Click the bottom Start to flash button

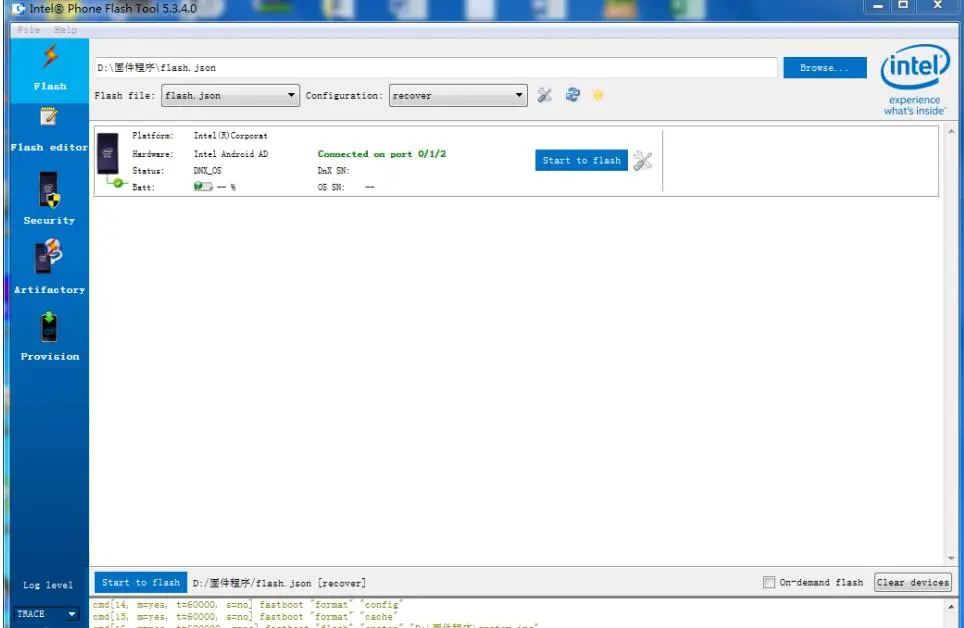coord(141,582)
